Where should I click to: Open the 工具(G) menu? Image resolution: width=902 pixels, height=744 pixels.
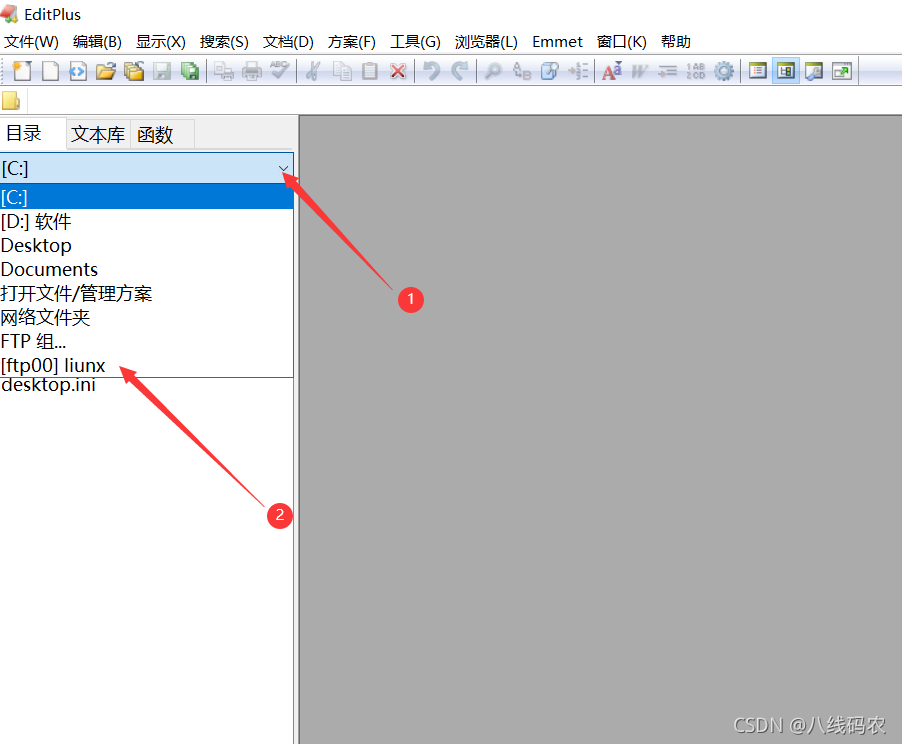415,41
